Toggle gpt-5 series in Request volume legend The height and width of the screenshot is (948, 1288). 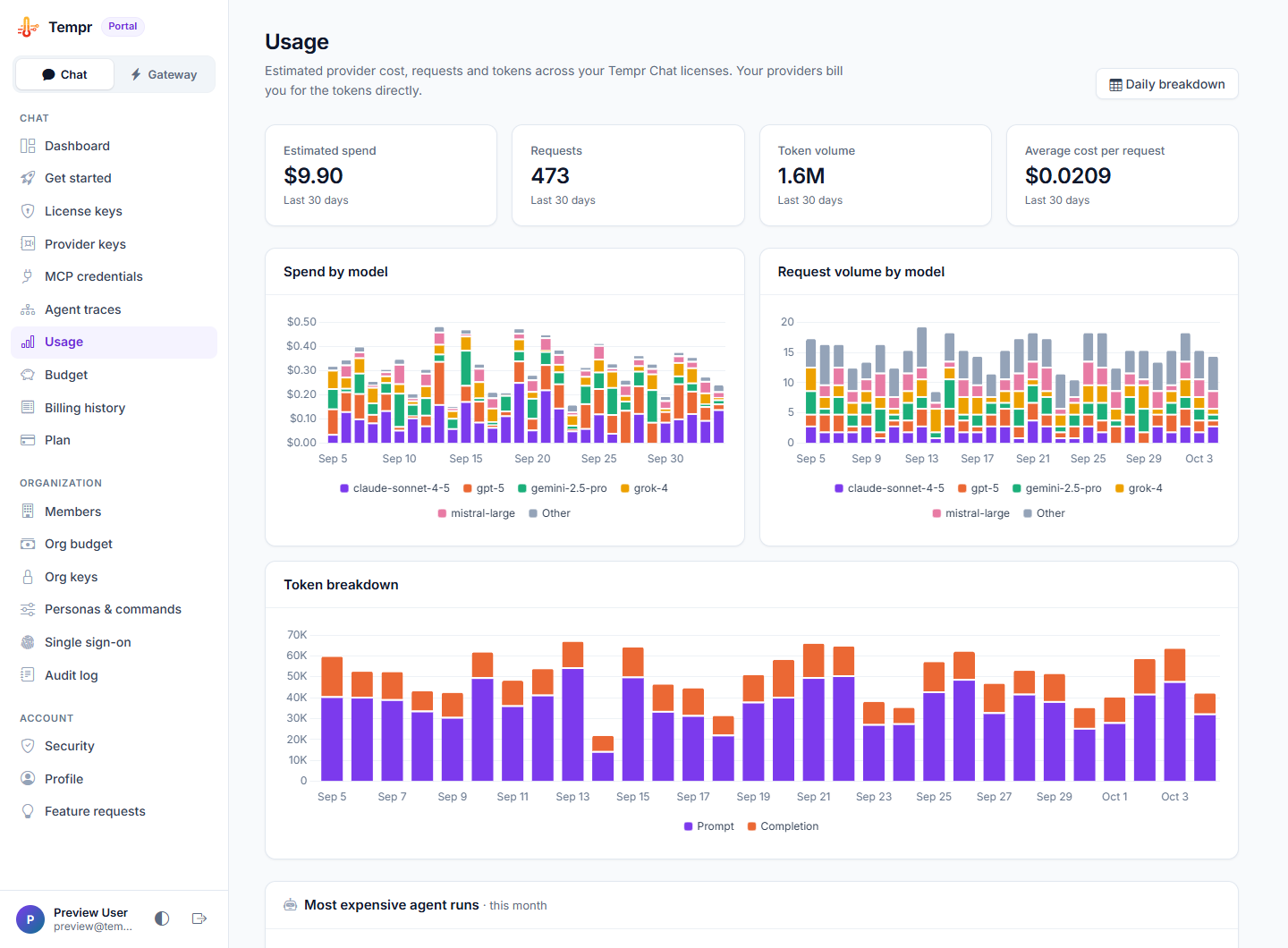click(x=979, y=488)
